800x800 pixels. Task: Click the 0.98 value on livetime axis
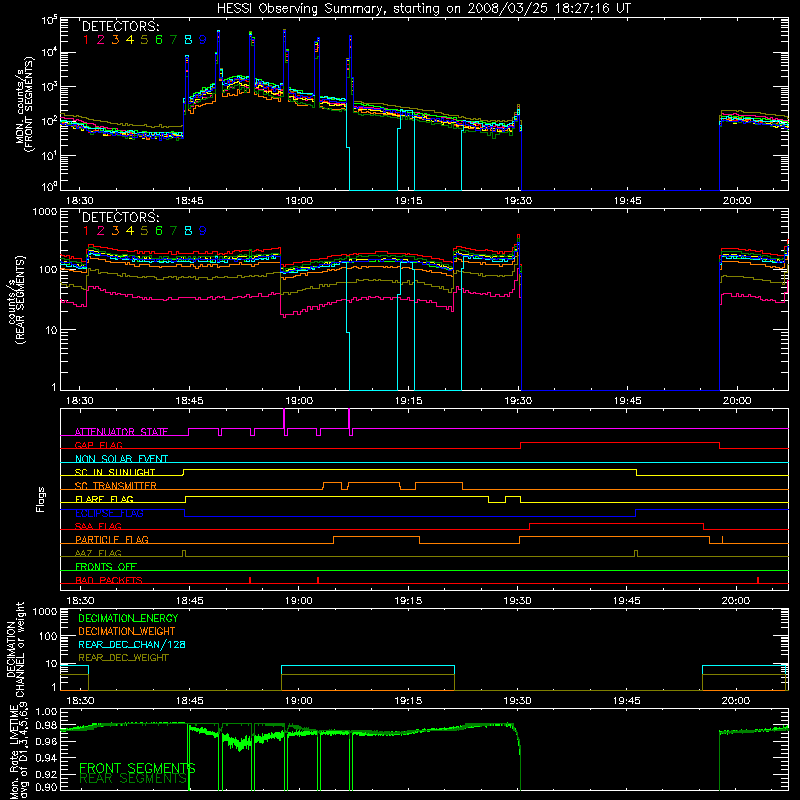[46, 726]
